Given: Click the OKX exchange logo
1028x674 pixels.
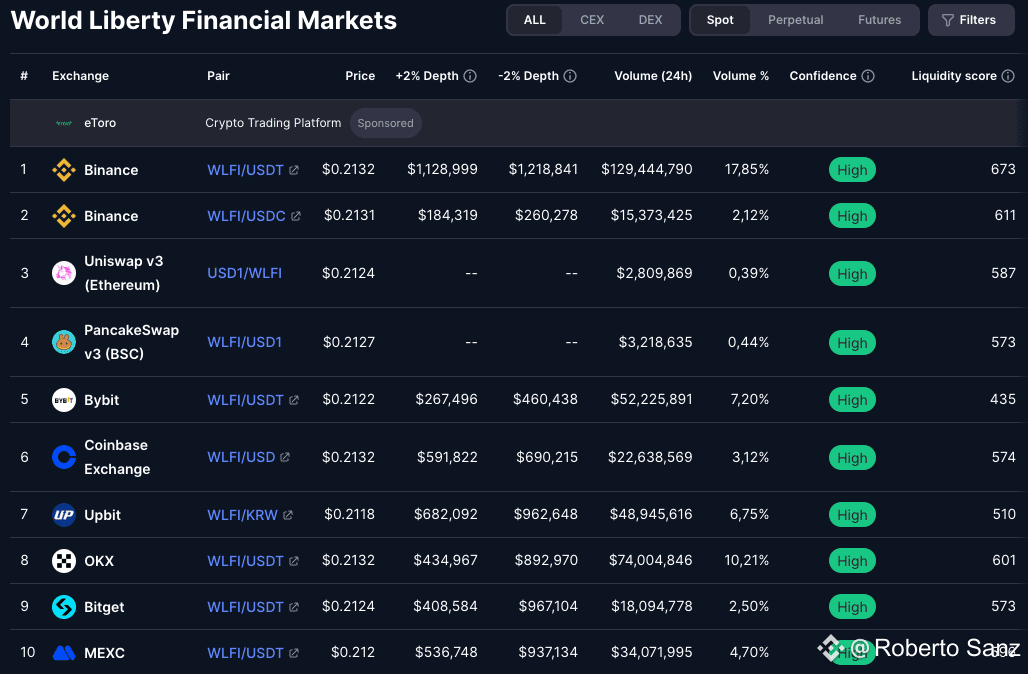Looking at the screenshot, I should (x=64, y=561).
